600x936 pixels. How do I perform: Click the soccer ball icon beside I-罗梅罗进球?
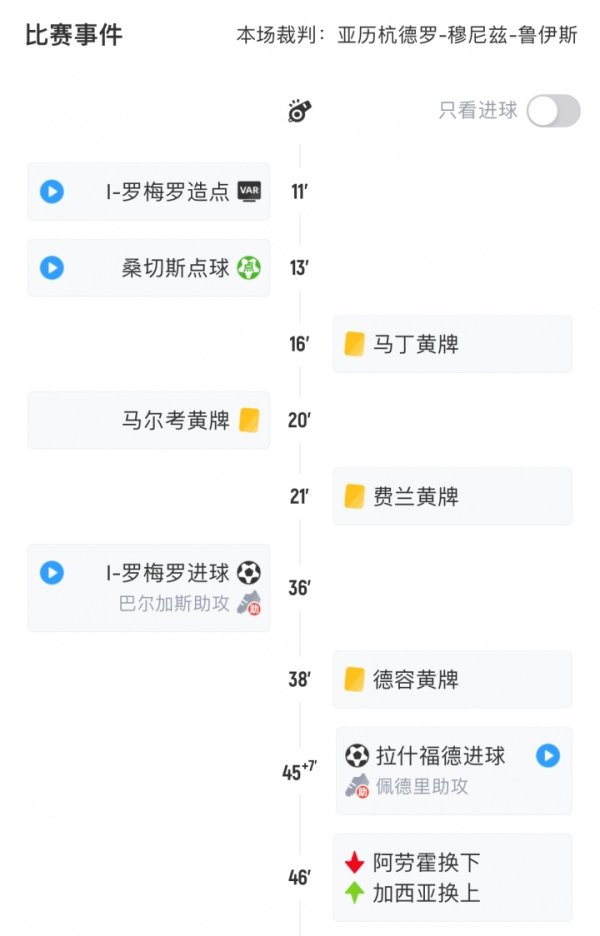click(249, 572)
